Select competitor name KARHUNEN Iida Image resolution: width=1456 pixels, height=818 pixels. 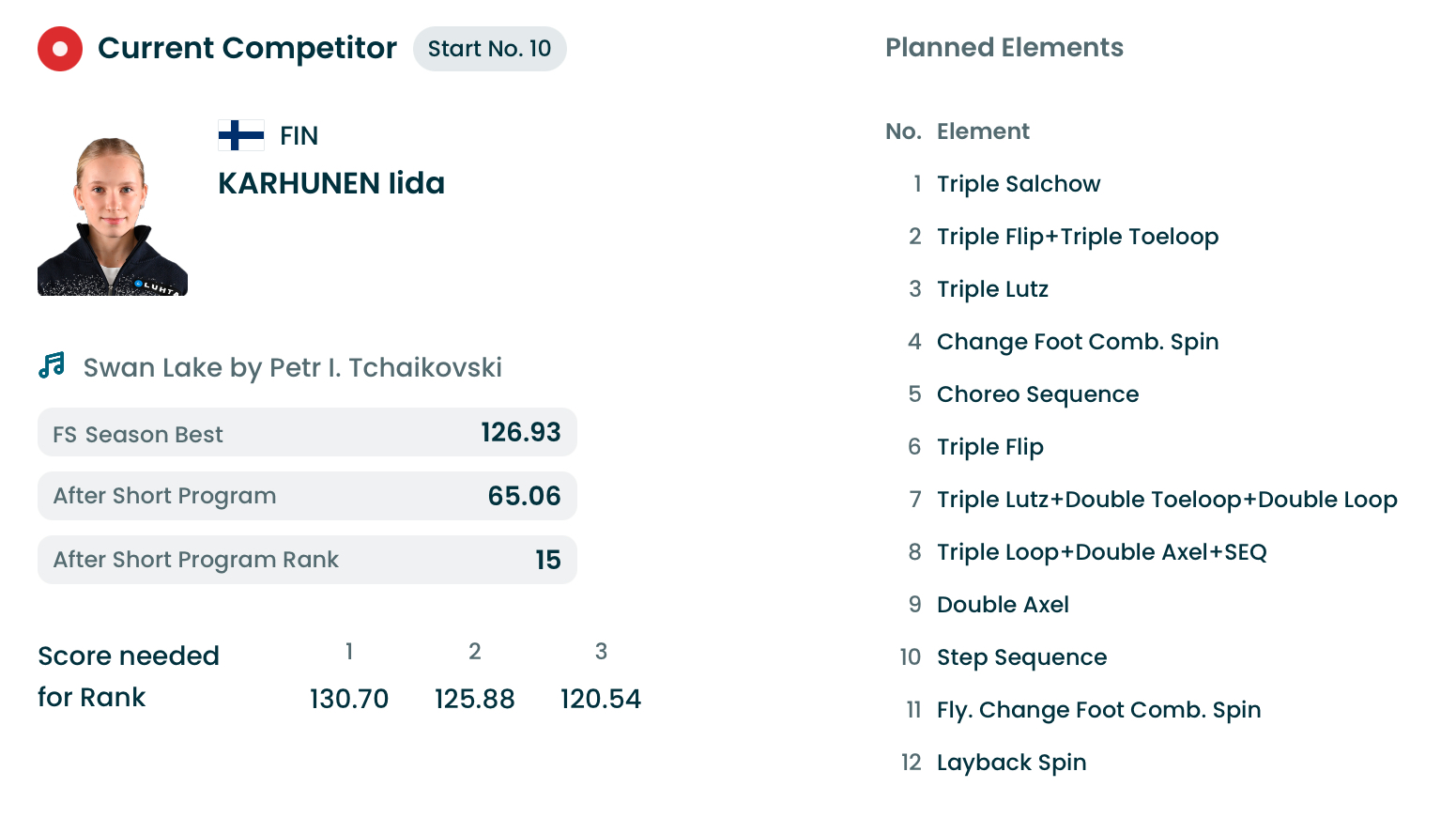pyautogui.click(x=330, y=183)
